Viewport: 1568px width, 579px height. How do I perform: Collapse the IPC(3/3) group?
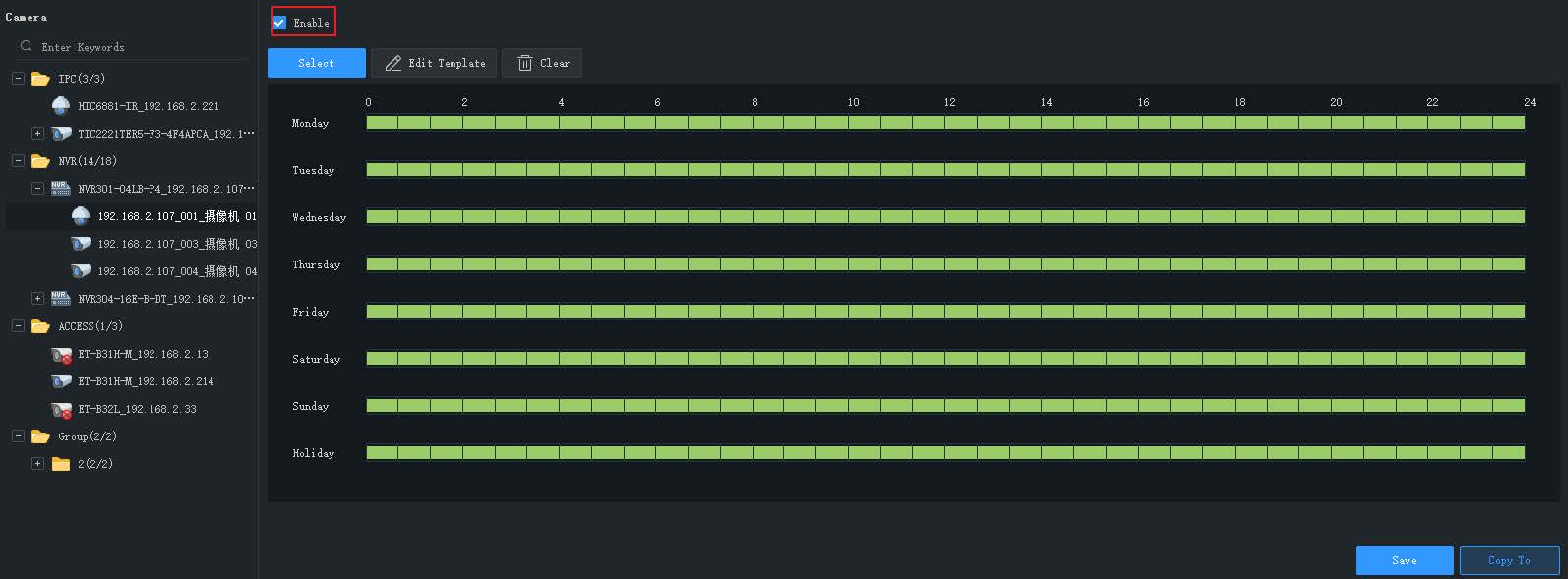(18, 78)
